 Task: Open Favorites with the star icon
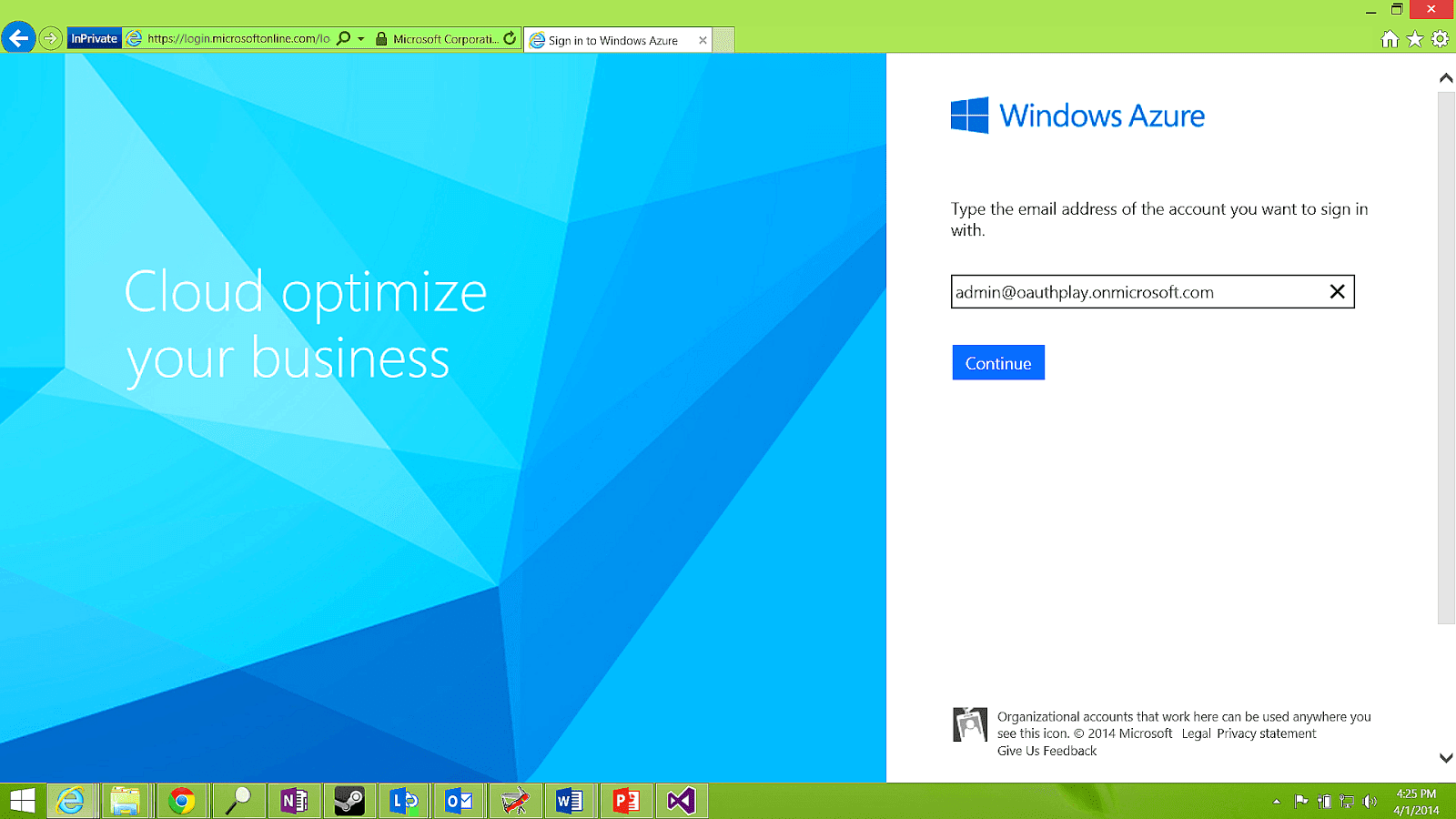tap(1415, 38)
